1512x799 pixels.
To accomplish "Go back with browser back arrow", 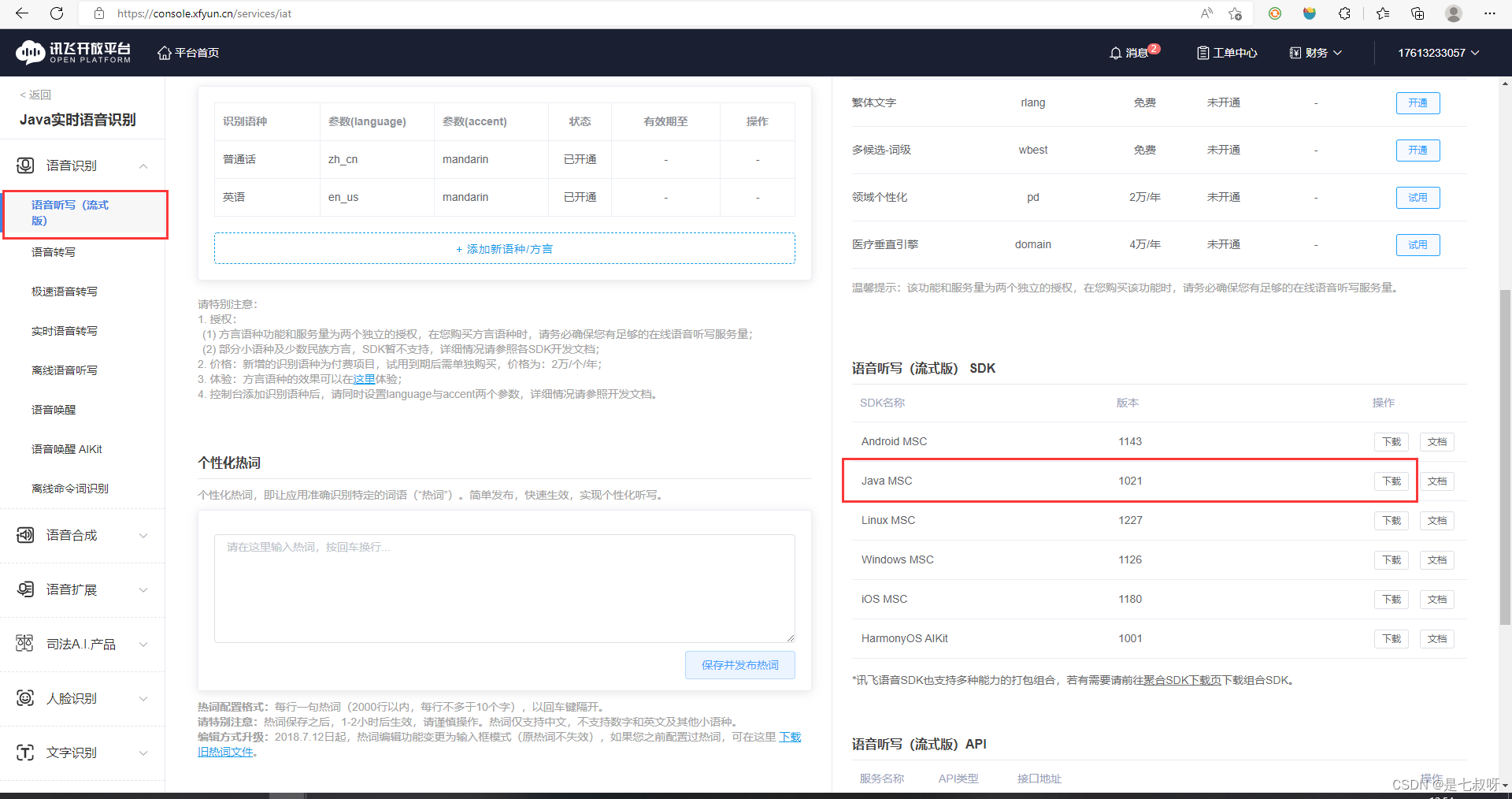I will point(22,13).
